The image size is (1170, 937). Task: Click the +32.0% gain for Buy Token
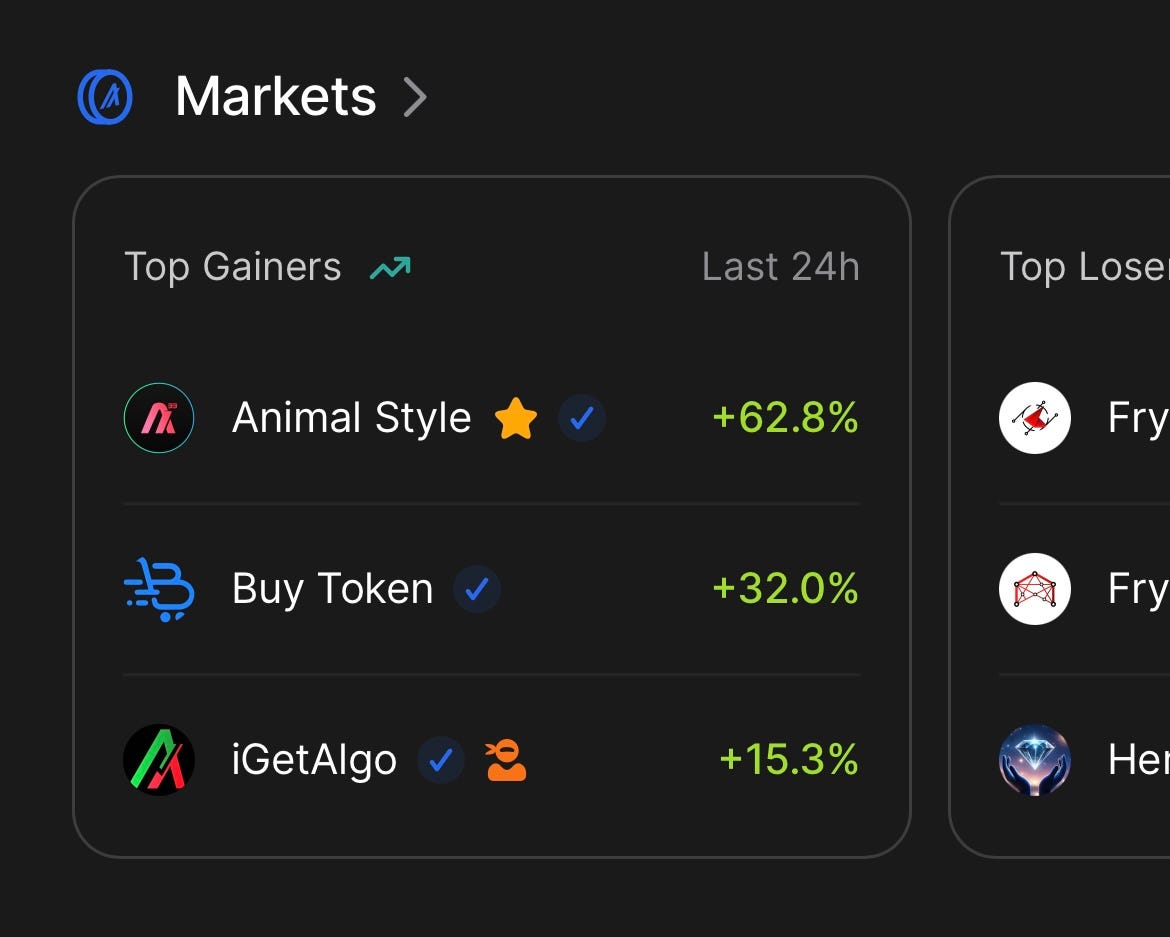click(x=786, y=589)
